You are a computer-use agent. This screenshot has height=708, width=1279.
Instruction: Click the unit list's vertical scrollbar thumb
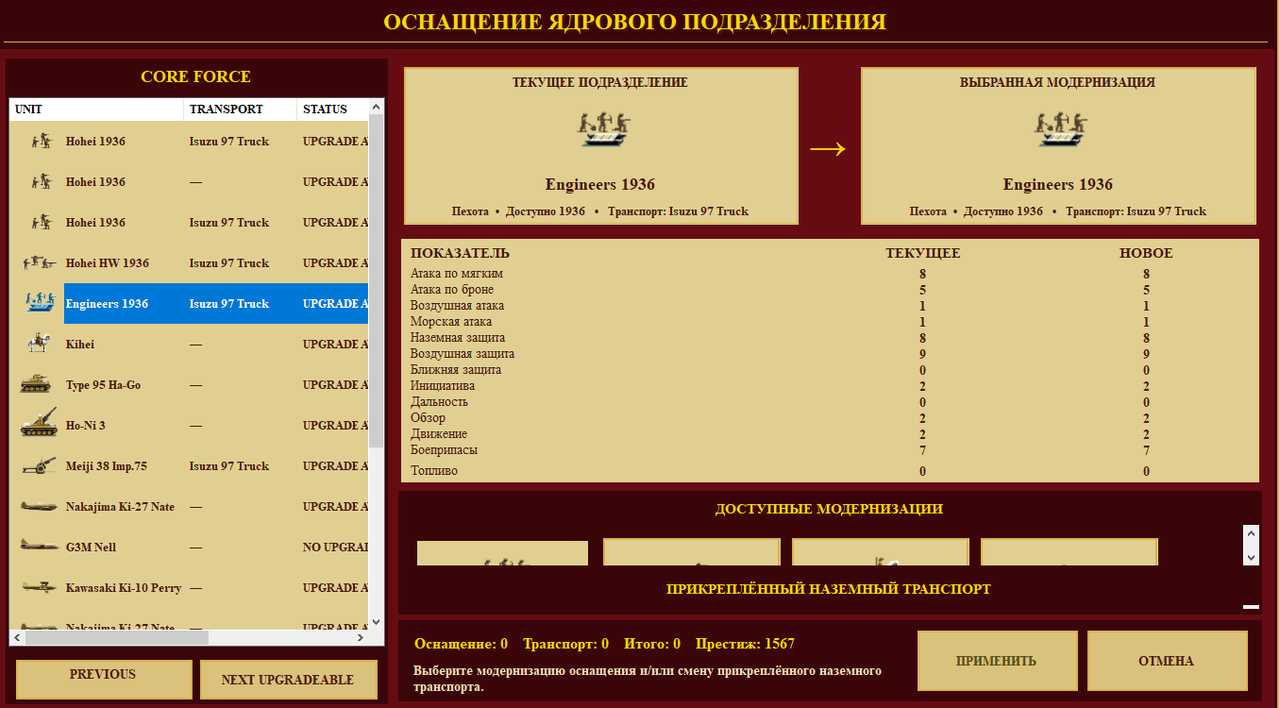coord(376,281)
